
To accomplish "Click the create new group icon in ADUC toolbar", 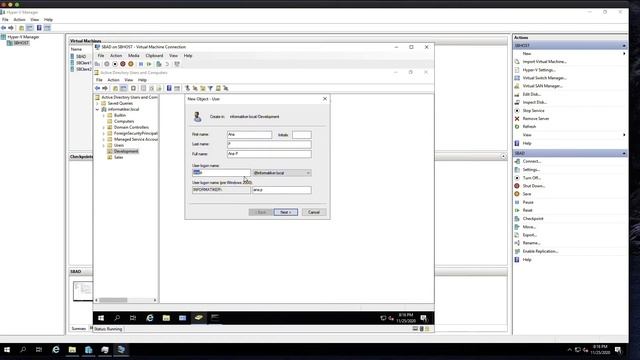I will (195, 88).
